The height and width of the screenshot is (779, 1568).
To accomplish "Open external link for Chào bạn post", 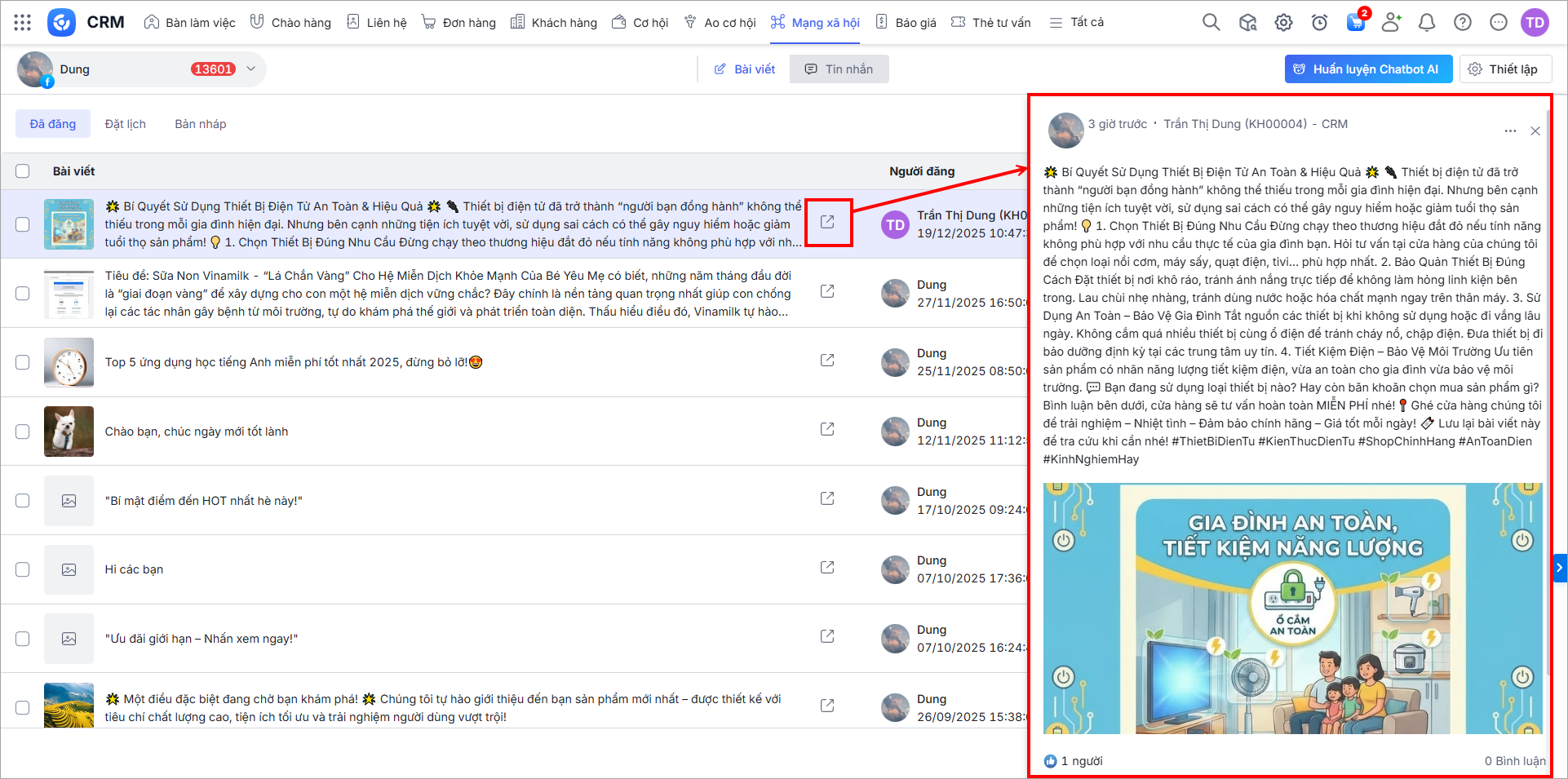I will (827, 429).
